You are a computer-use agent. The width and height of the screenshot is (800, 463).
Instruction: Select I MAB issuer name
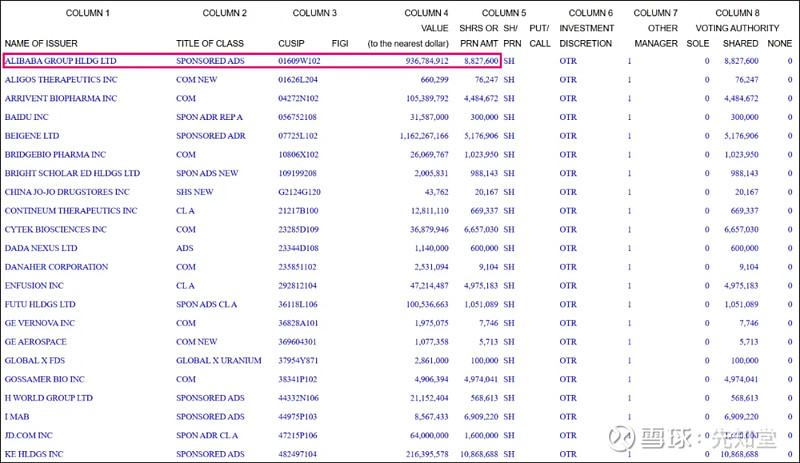(x=17, y=417)
